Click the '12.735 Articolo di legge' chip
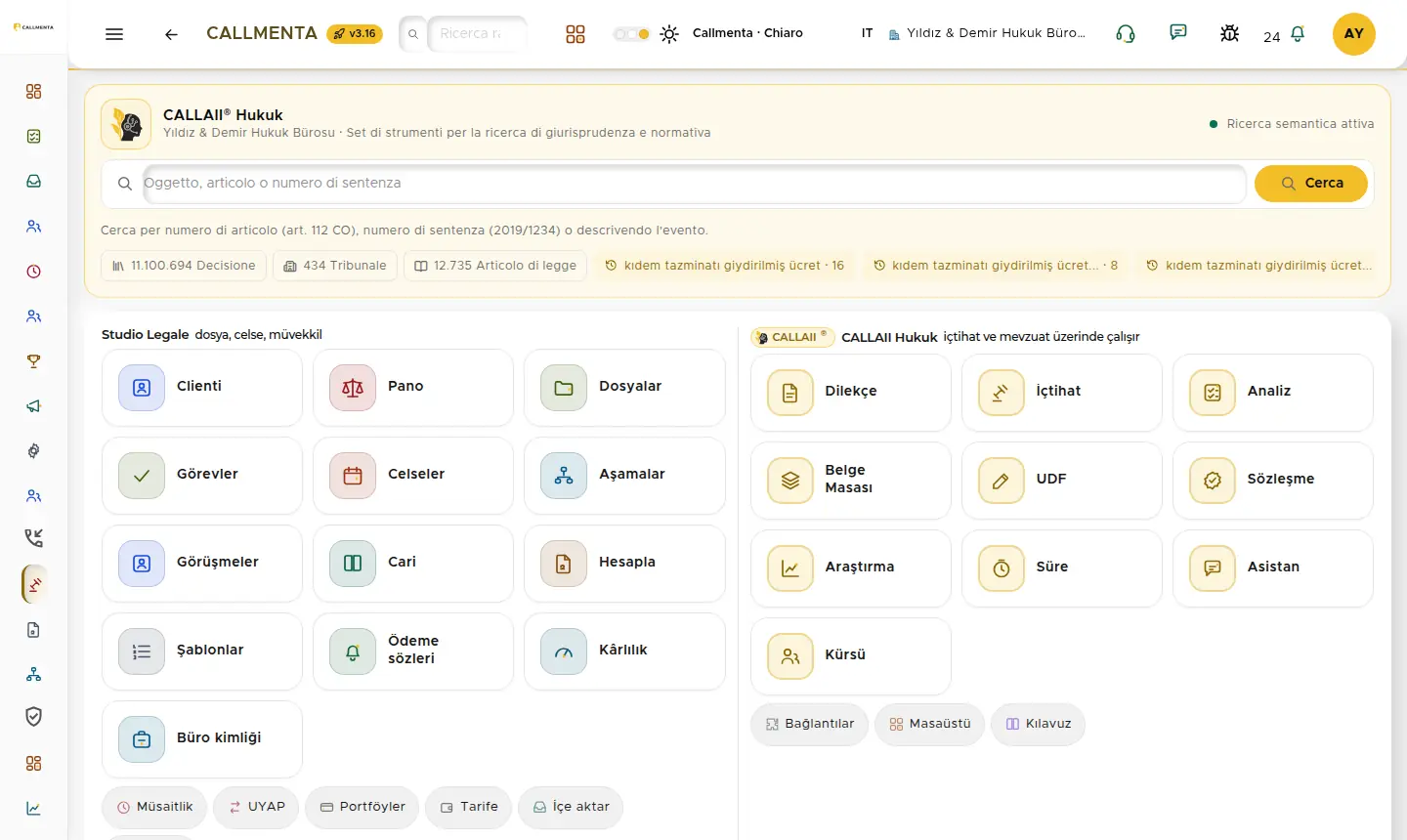1407x840 pixels. tap(495, 266)
